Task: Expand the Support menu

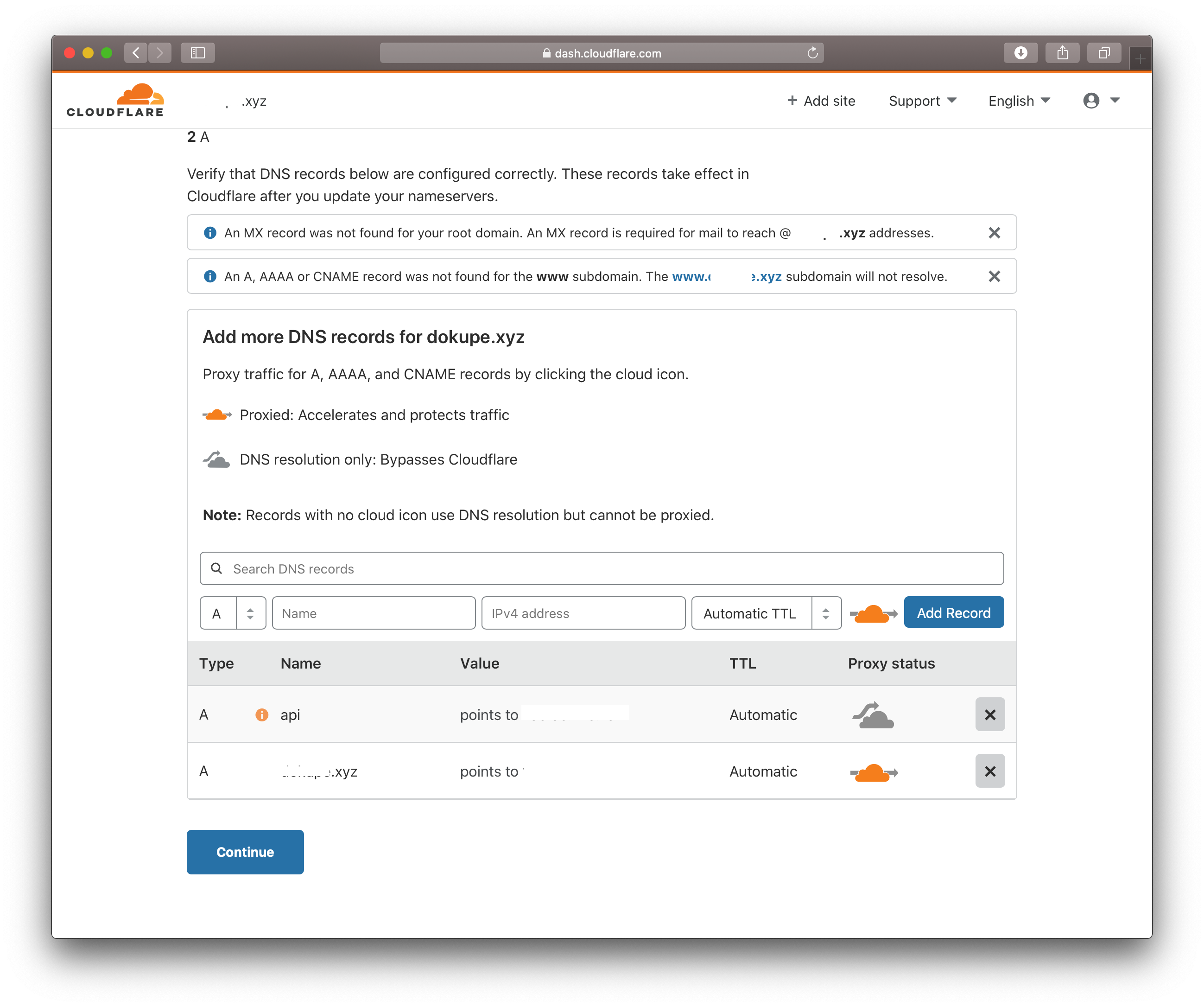Action: (x=923, y=101)
